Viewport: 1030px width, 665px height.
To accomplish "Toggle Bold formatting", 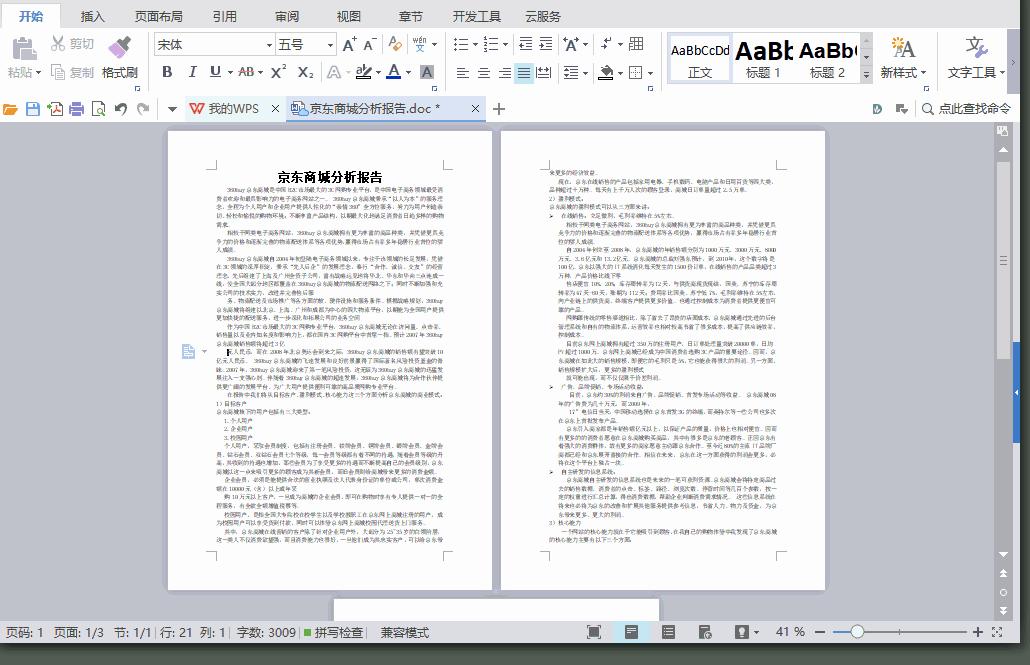I will click(167, 72).
